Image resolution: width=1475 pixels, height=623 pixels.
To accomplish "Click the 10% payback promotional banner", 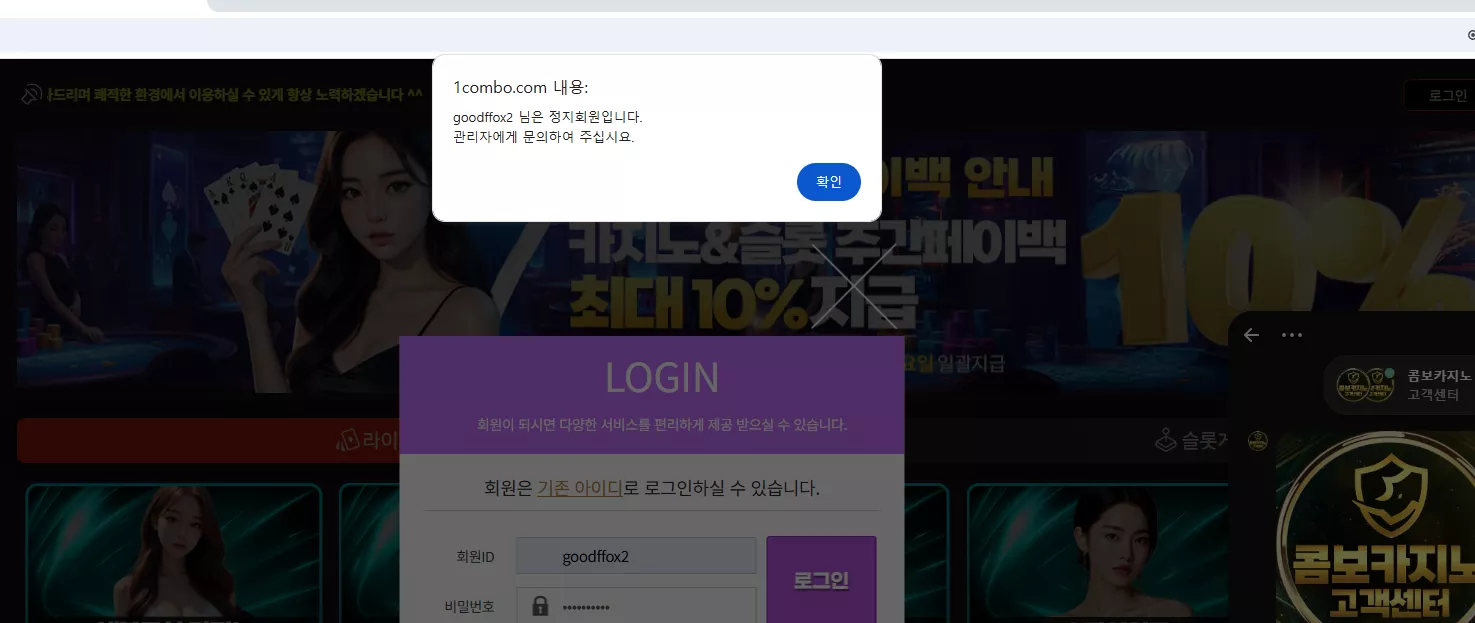I will tap(745, 262).
